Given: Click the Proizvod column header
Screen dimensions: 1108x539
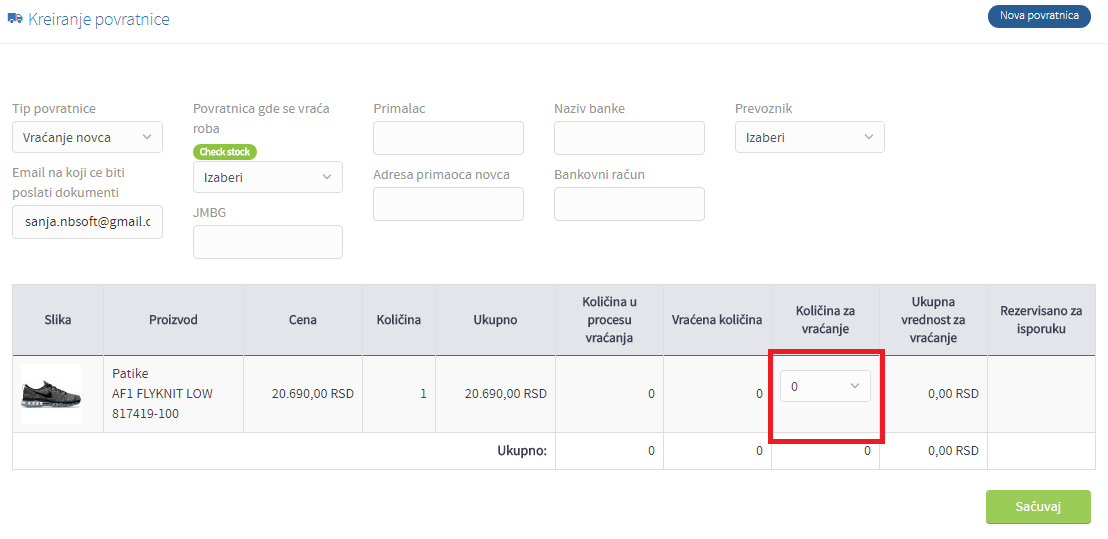Looking at the screenshot, I should tap(173, 320).
